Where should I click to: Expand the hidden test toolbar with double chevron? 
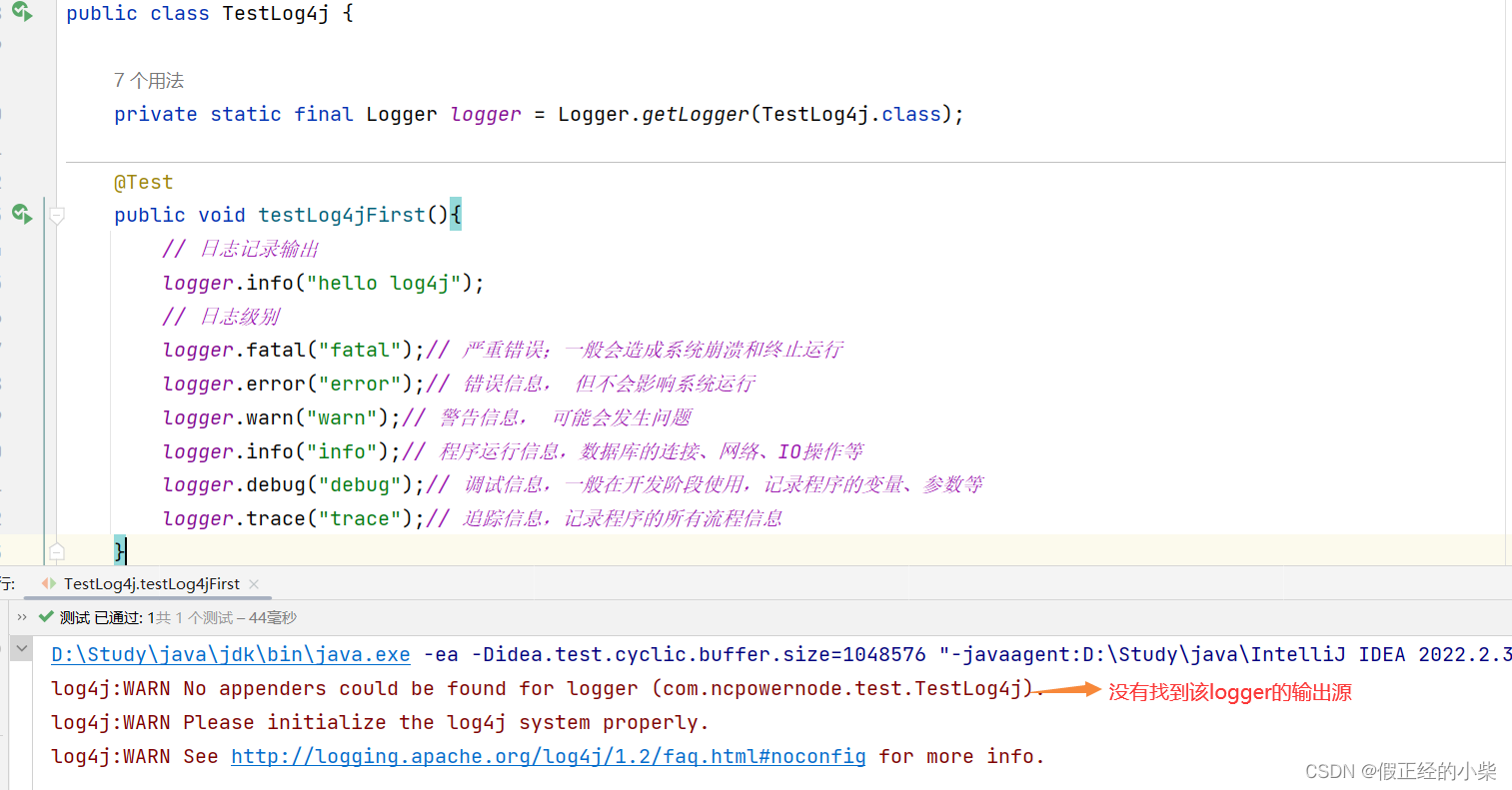click(22, 617)
